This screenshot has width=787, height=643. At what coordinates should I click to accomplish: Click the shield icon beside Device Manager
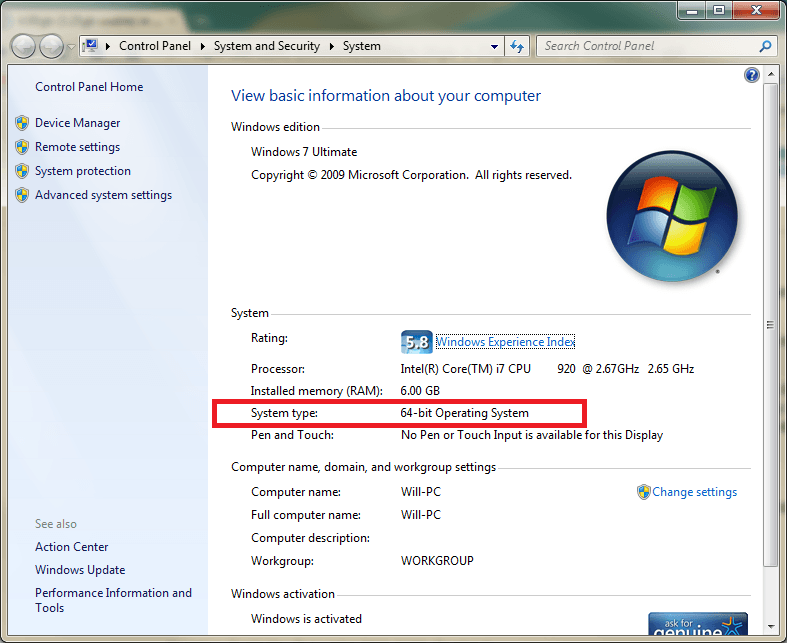click(22, 123)
